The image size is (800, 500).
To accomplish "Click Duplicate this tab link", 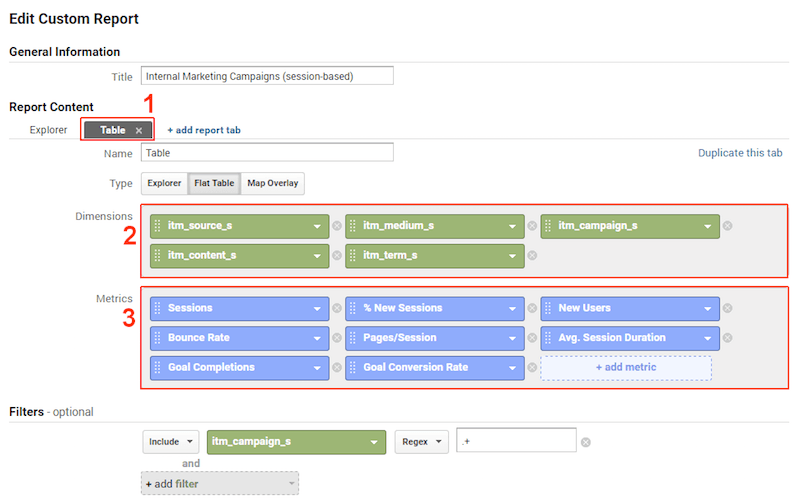I will [x=740, y=153].
